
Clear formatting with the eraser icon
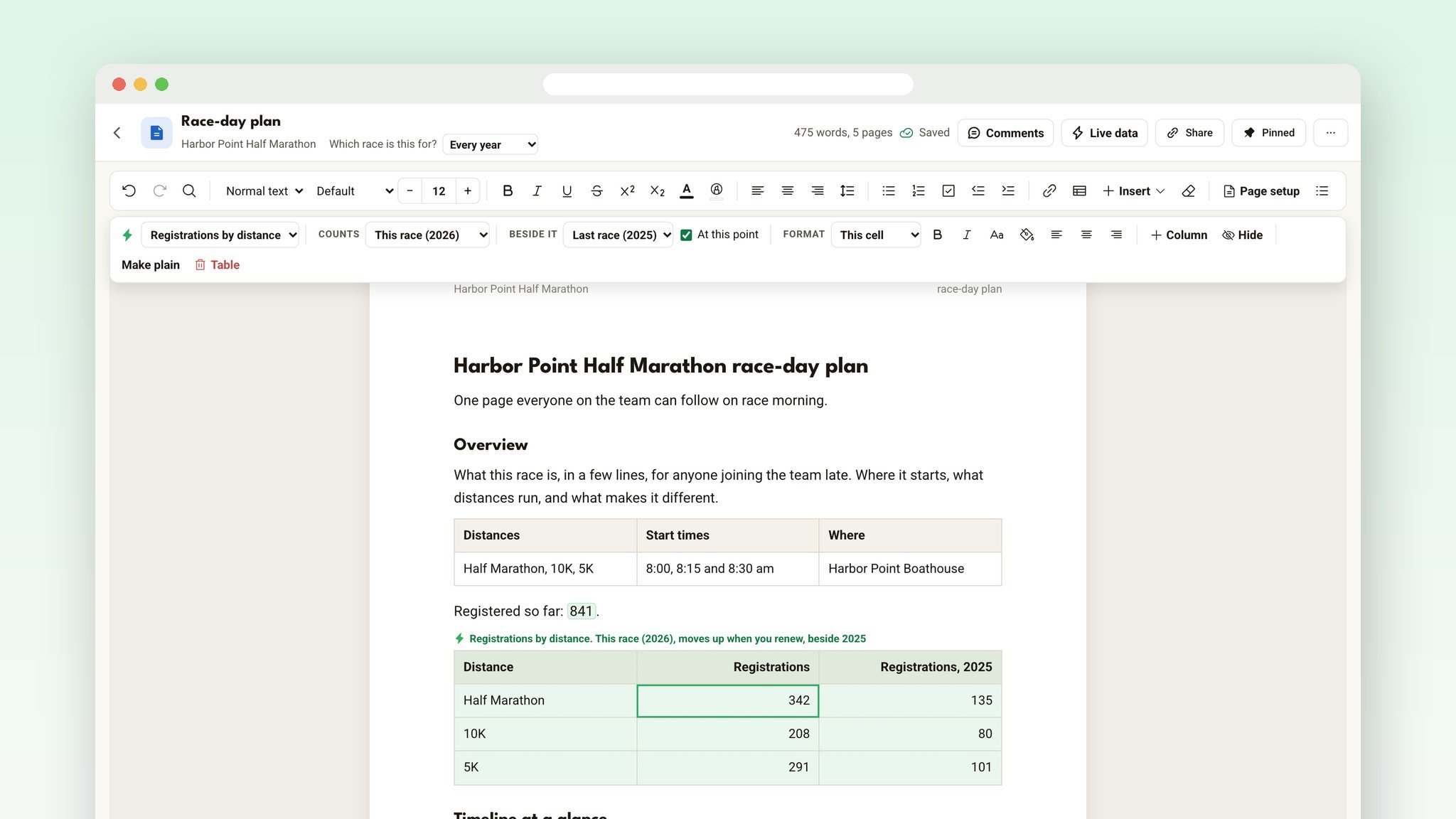point(1188,191)
